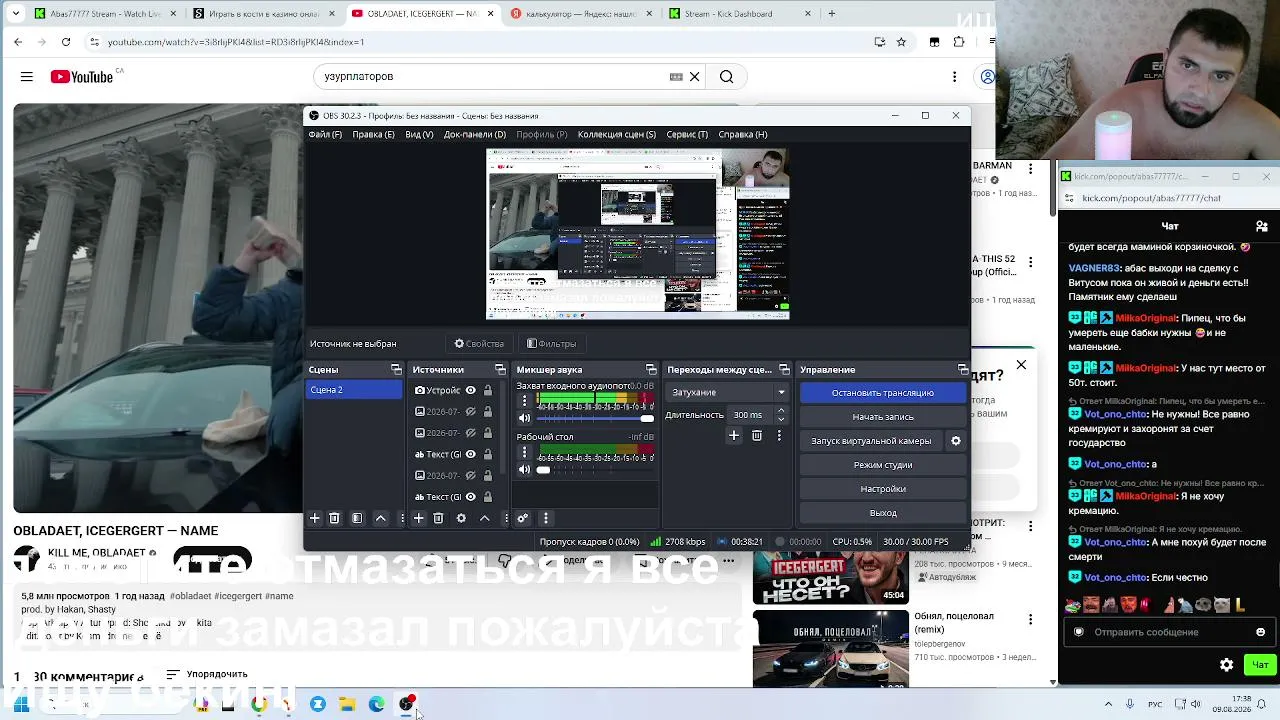Undock the Сцены panel
Image resolution: width=1280 pixels, height=720 pixels.
click(x=396, y=370)
